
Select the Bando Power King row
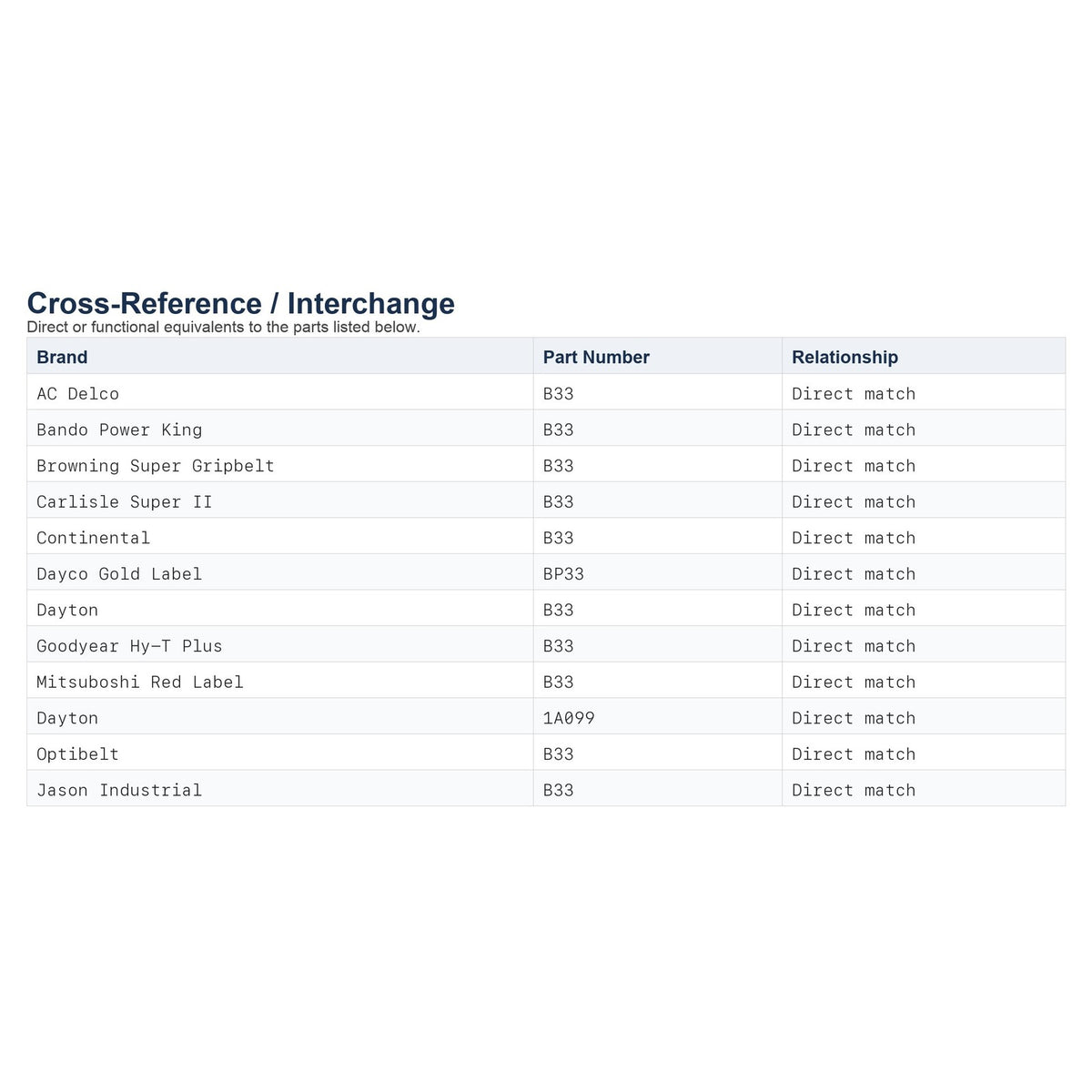point(546,430)
